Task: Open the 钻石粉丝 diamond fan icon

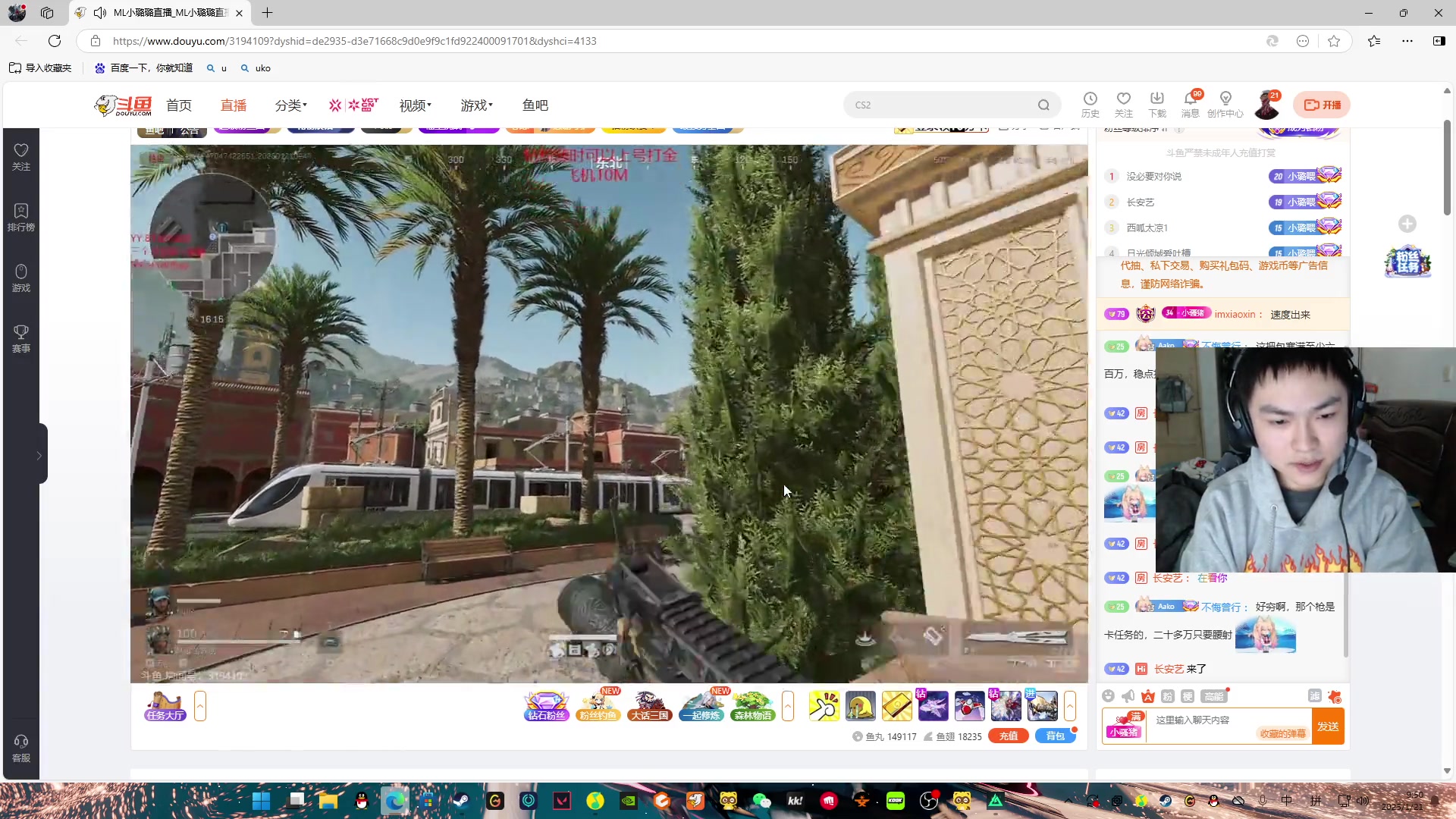Action: [x=546, y=706]
